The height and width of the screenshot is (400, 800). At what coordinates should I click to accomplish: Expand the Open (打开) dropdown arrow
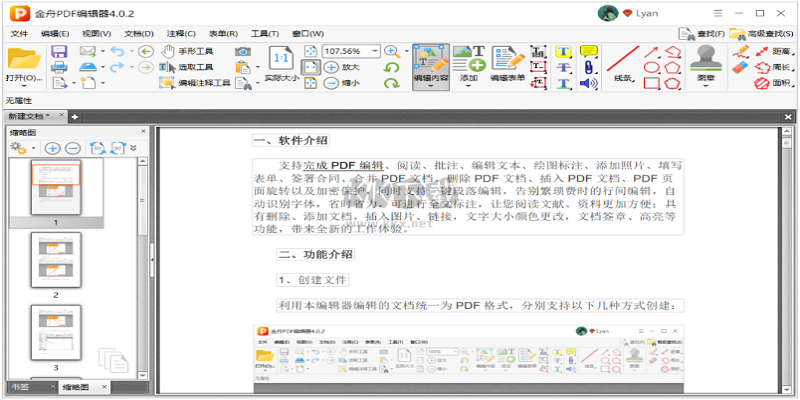(x=24, y=86)
